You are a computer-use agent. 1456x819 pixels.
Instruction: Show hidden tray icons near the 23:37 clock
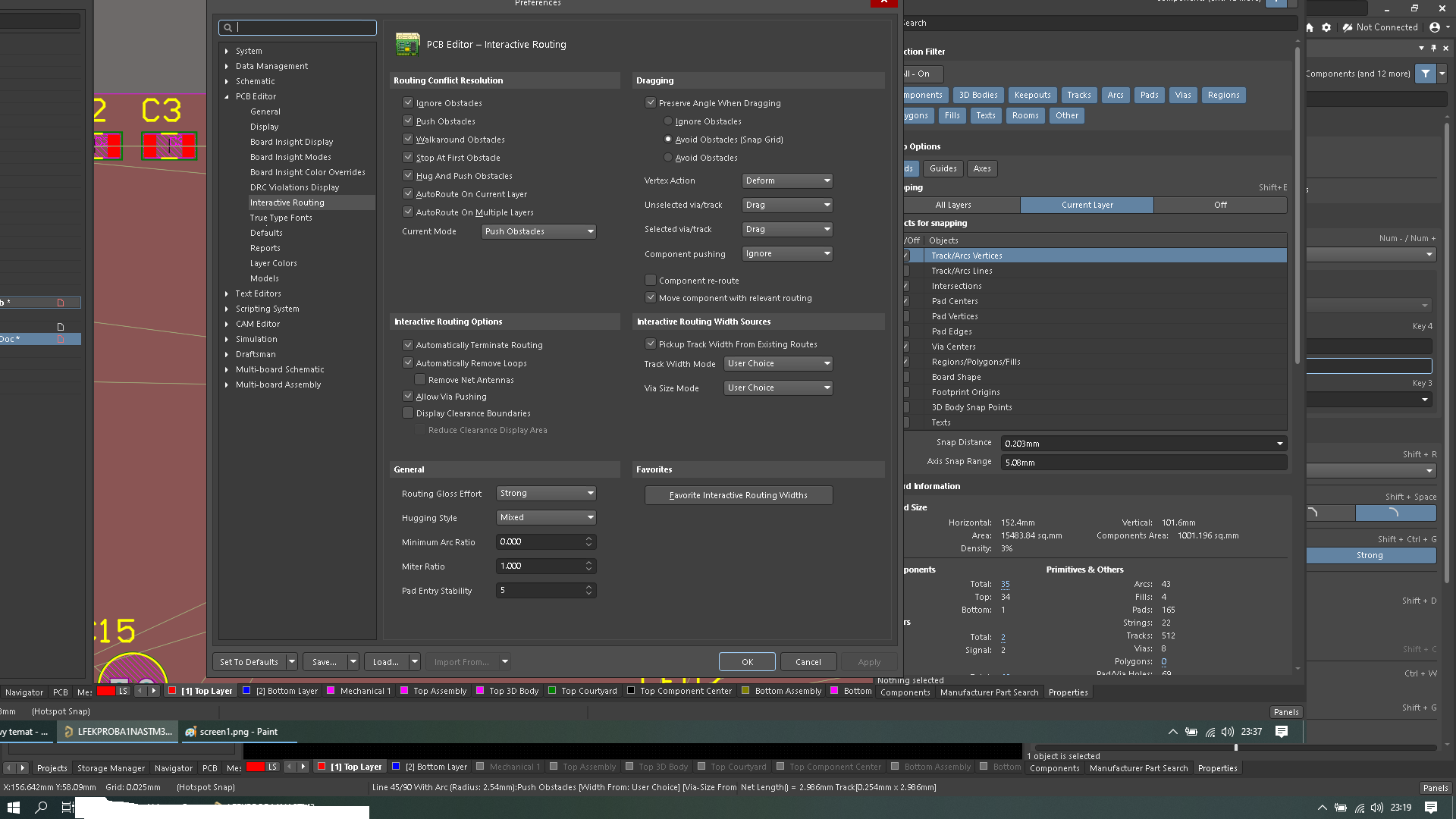click(1173, 732)
